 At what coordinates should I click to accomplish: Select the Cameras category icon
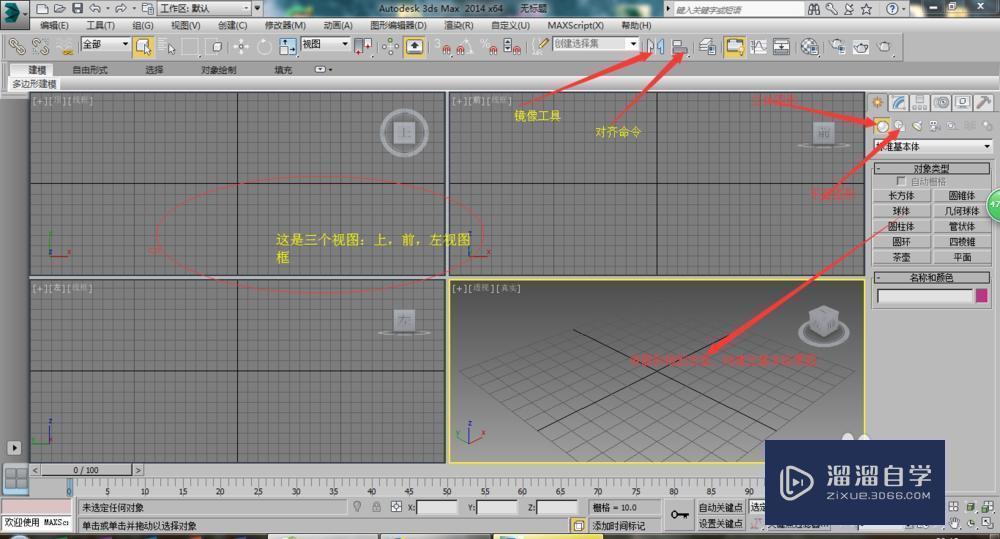[x=934, y=126]
